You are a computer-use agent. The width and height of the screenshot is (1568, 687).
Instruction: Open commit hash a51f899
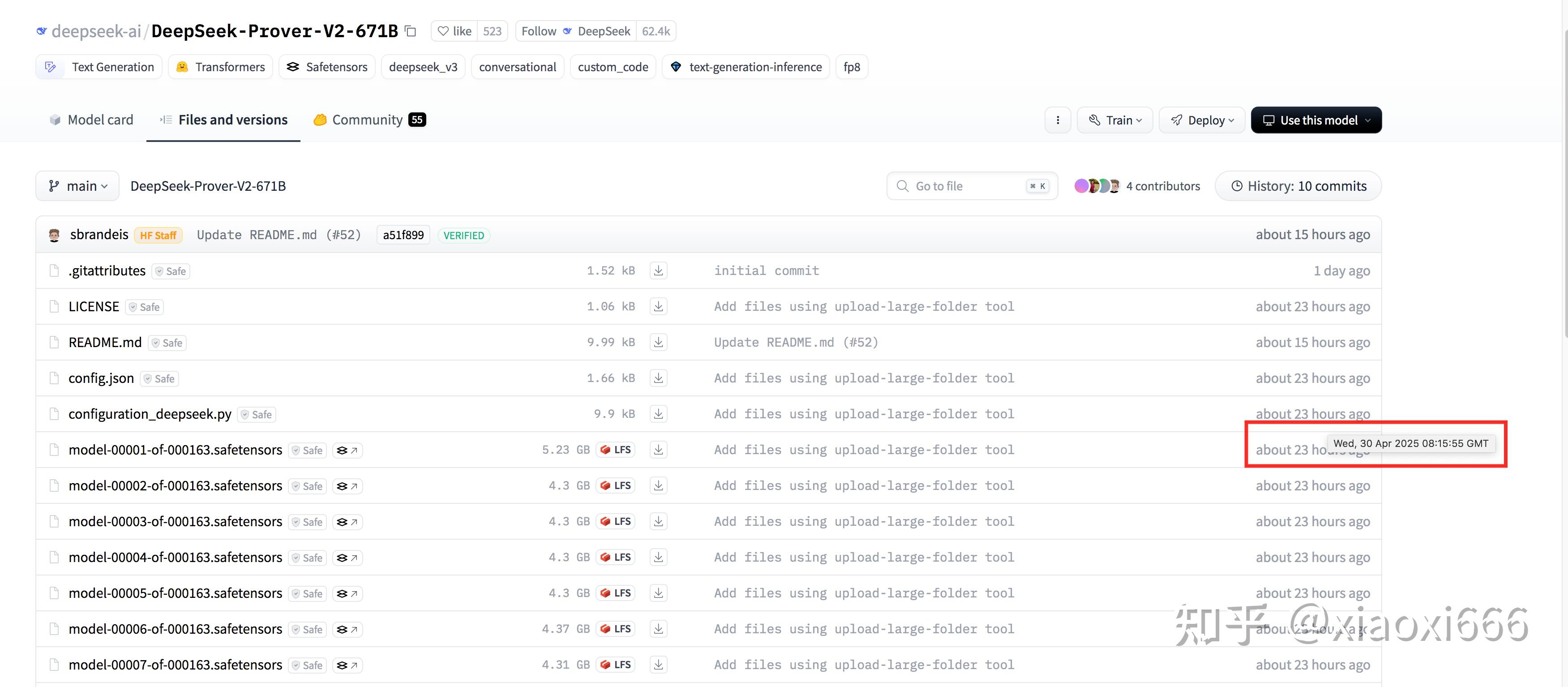(x=403, y=235)
